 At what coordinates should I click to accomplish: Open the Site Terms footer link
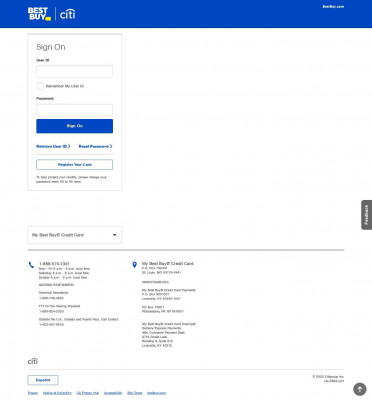click(x=135, y=393)
